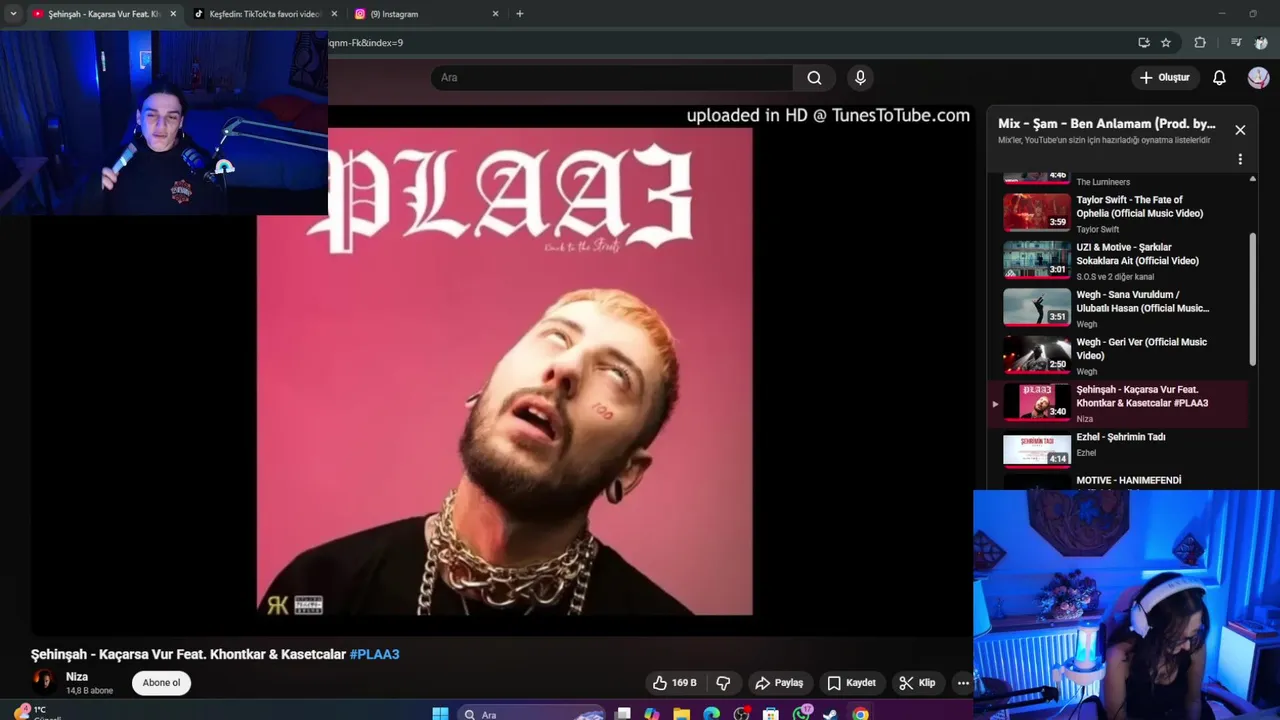Click the Windows taskbar Ara search box
The width and height of the screenshot is (1280, 720).
point(533,713)
